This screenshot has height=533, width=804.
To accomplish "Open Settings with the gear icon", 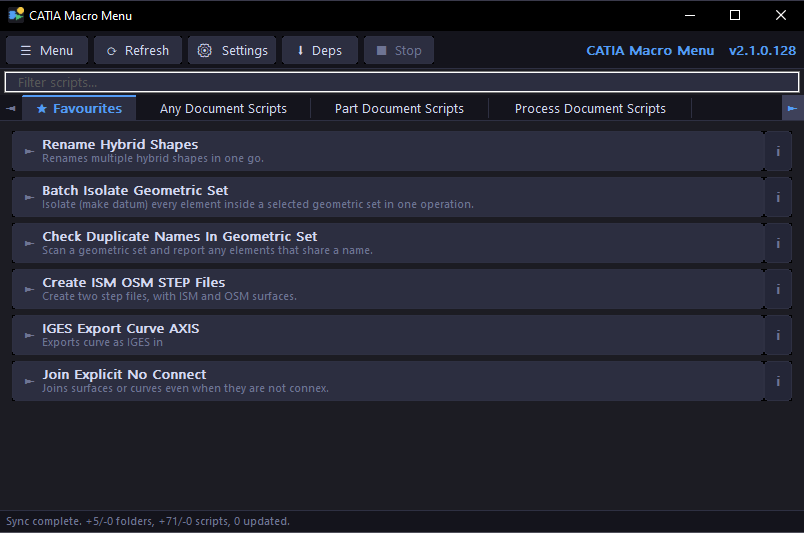I will point(232,50).
